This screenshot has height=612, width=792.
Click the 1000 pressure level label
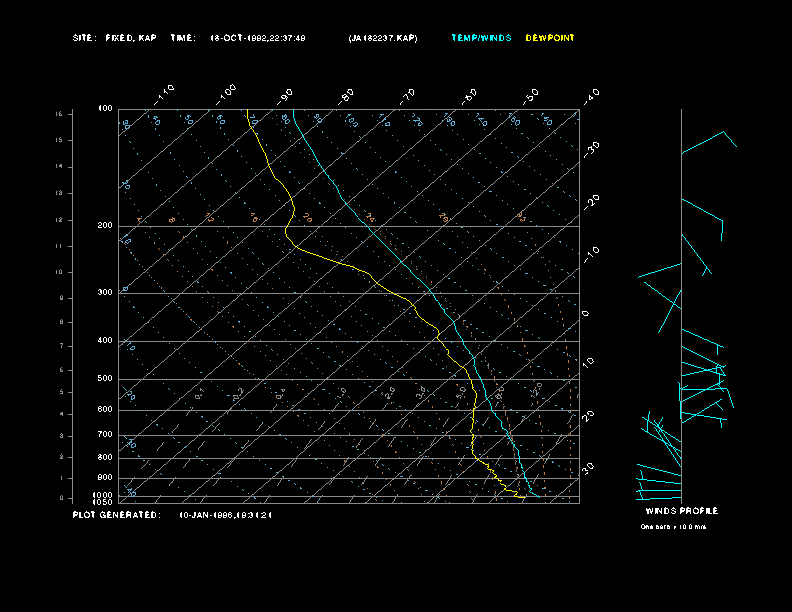[x=103, y=495]
